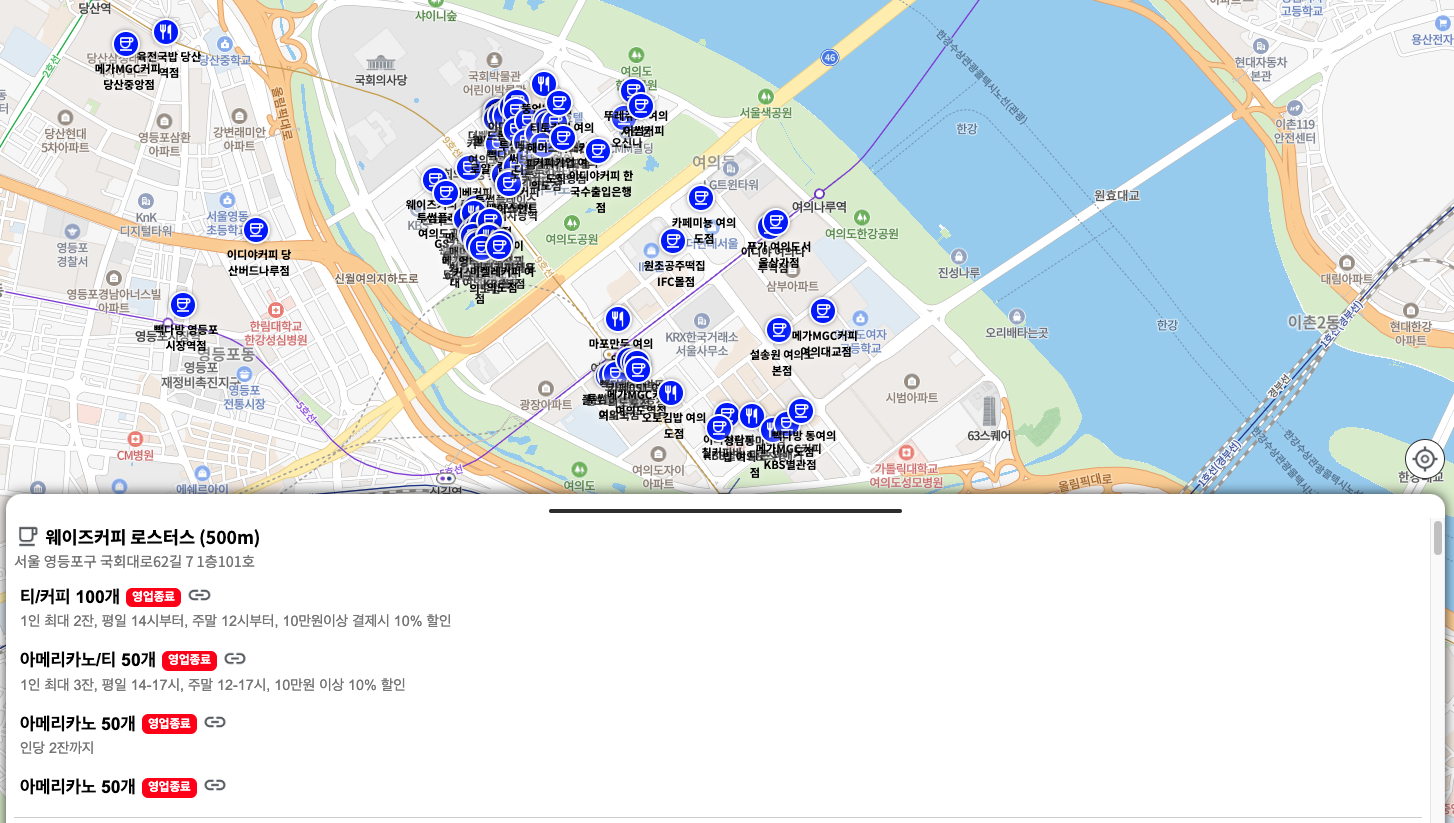Click the 웨이즈커피 로스터스 (500m) title
The image size is (1454, 823).
(153, 537)
